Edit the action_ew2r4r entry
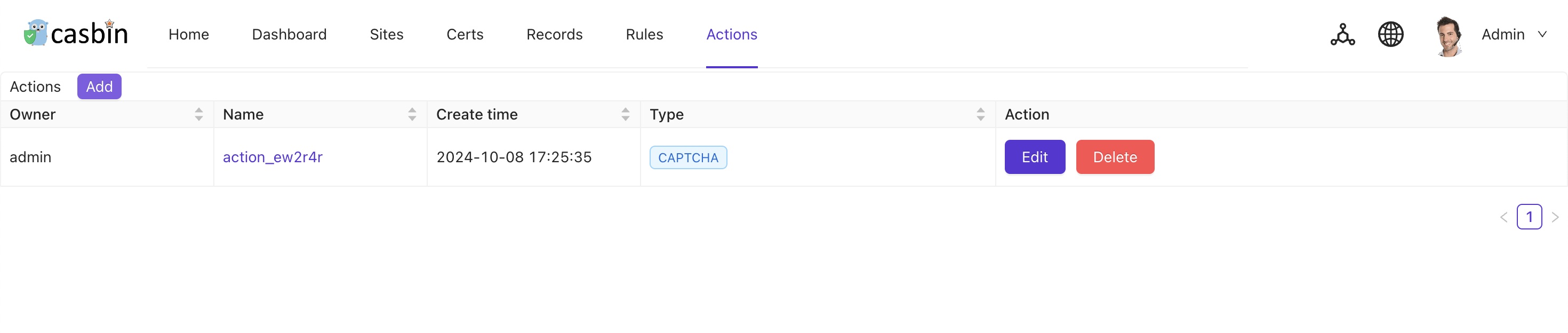Viewport: 1568px width, 333px height. [1034, 157]
